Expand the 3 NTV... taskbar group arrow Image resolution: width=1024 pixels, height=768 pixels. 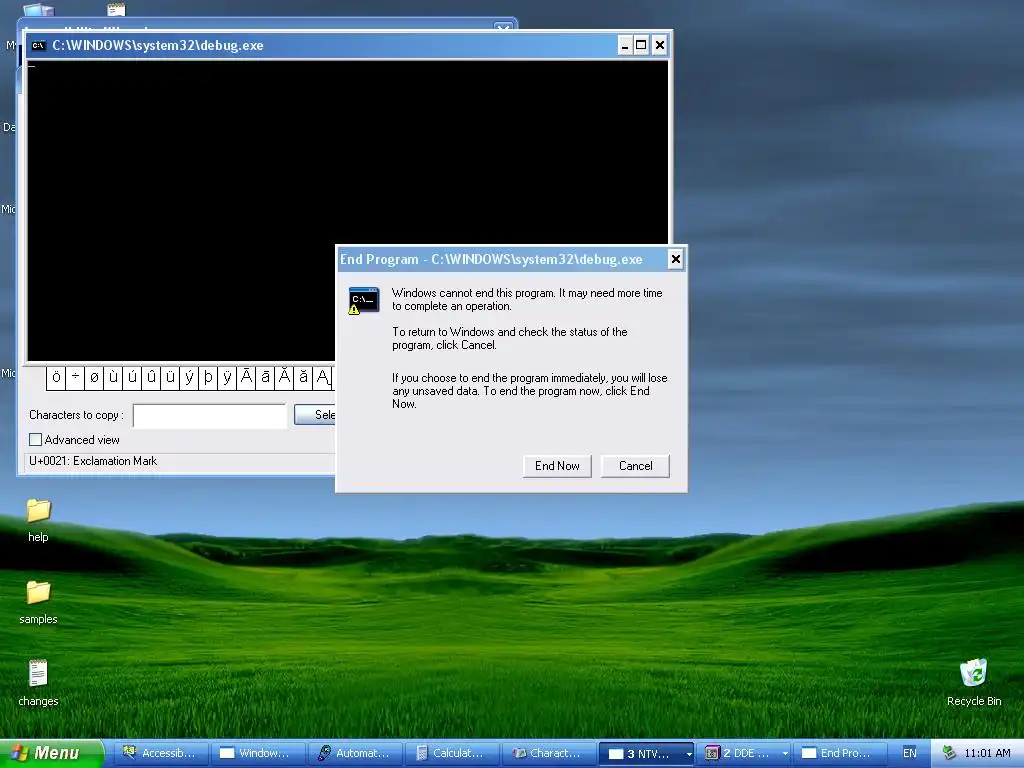(688, 754)
